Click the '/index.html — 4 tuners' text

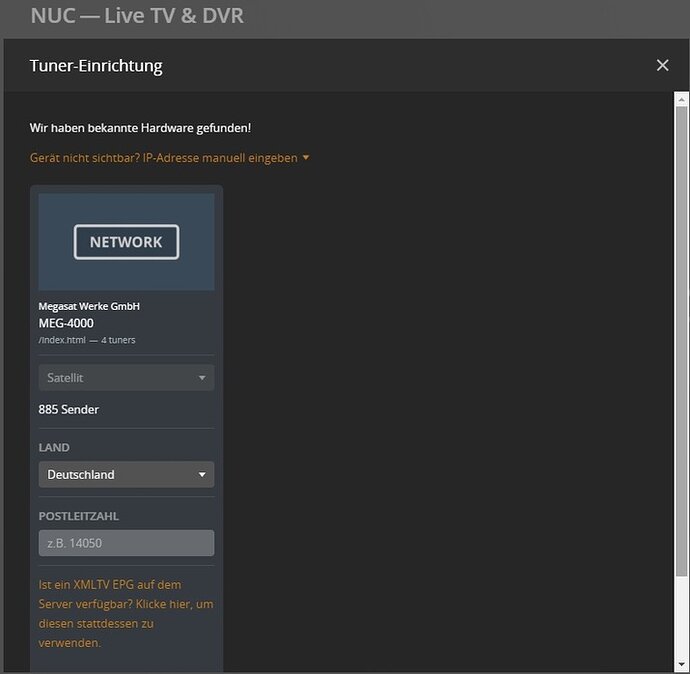87,340
